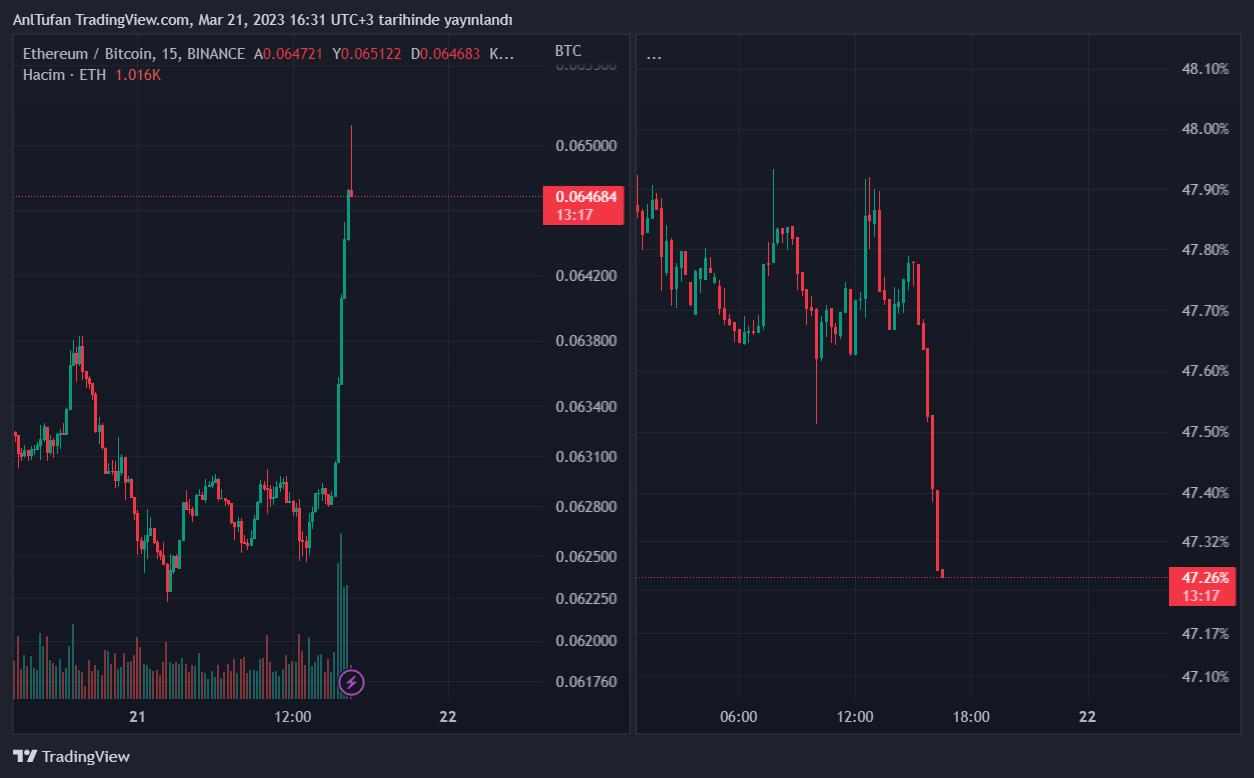The height and width of the screenshot is (778, 1254).
Task: Click the 12:00 label on left time axis
Action: (x=293, y=717)
